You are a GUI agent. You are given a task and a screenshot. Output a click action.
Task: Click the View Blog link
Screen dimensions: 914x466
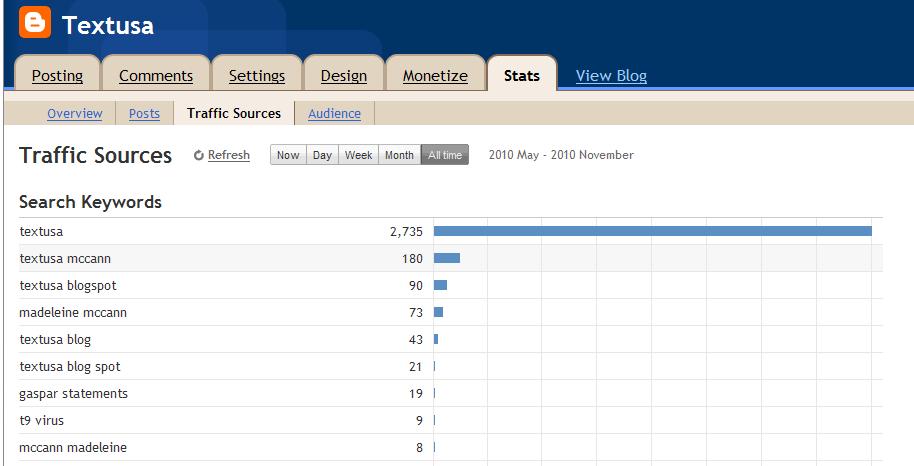[611, 76]
